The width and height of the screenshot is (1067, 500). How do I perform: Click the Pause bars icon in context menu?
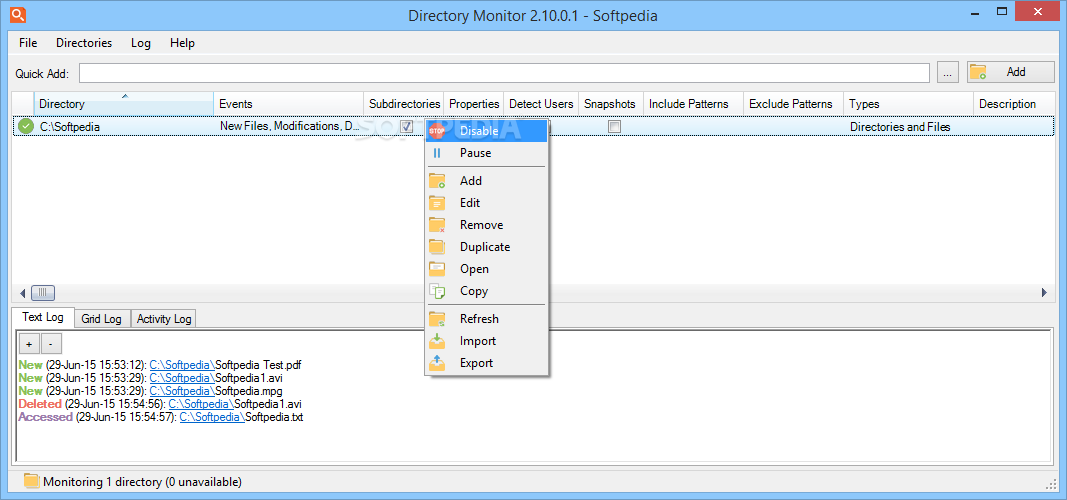tap(437, 153)
